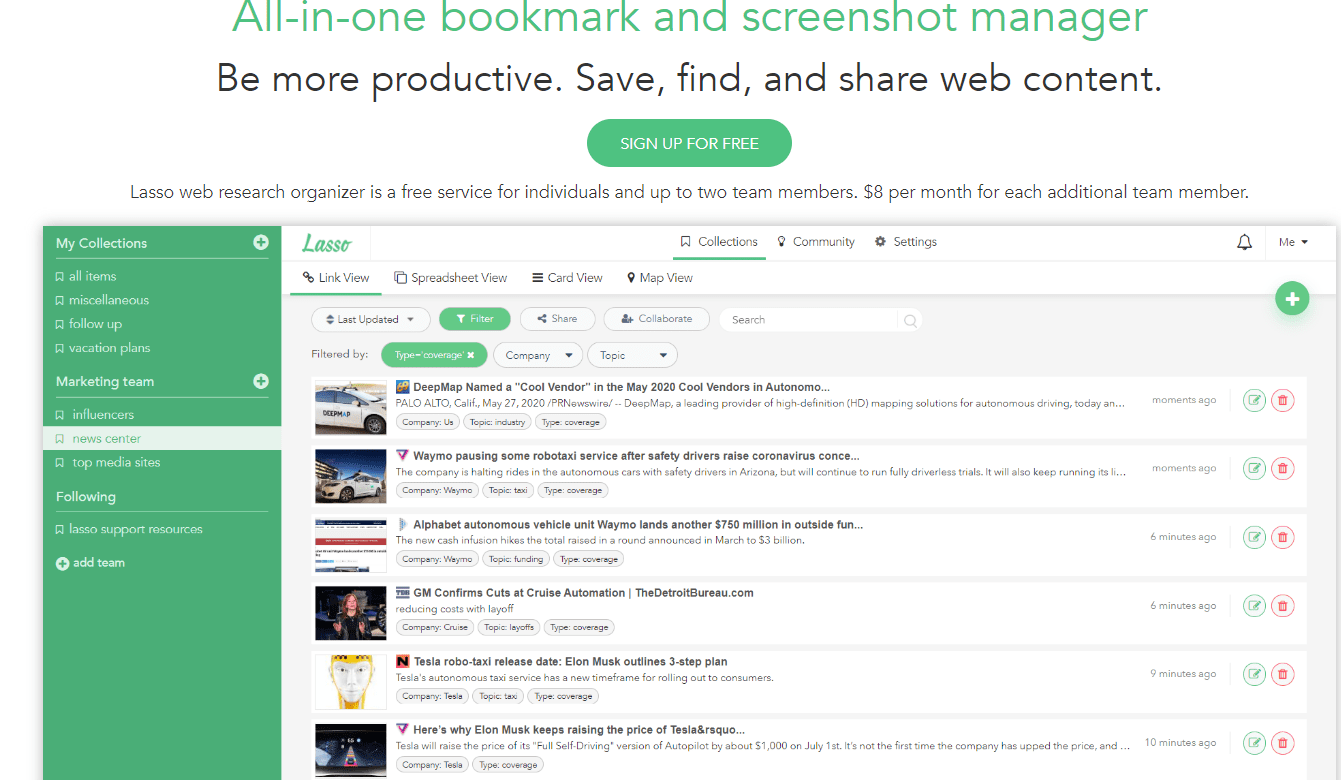Image resolution: width=1341 pixels, height=780 pixels.
Task: Toggle the green Filter button
Action: tap(474, 319)
